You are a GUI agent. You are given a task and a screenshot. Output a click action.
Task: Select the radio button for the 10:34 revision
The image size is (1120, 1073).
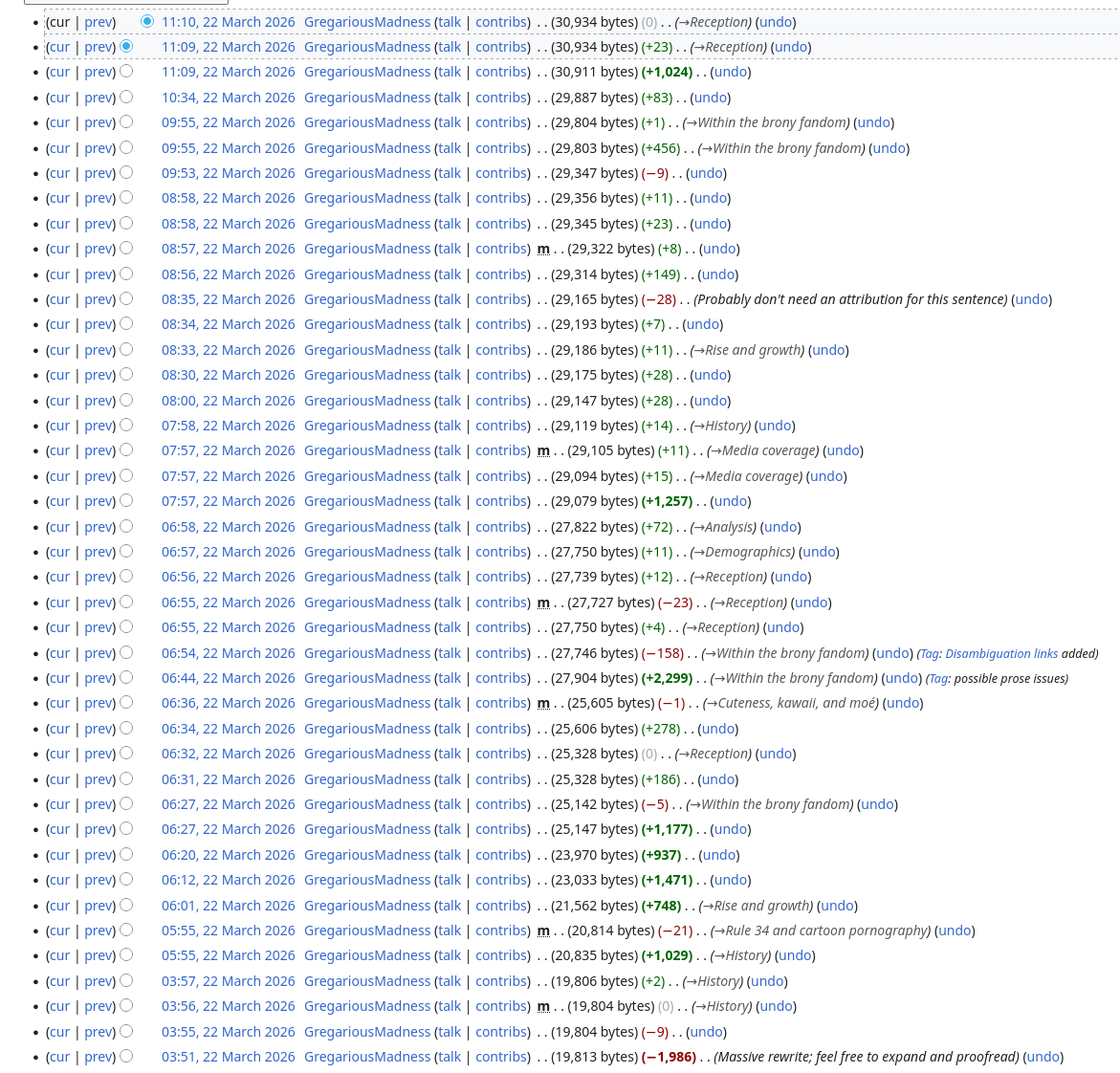pos(126,98)
